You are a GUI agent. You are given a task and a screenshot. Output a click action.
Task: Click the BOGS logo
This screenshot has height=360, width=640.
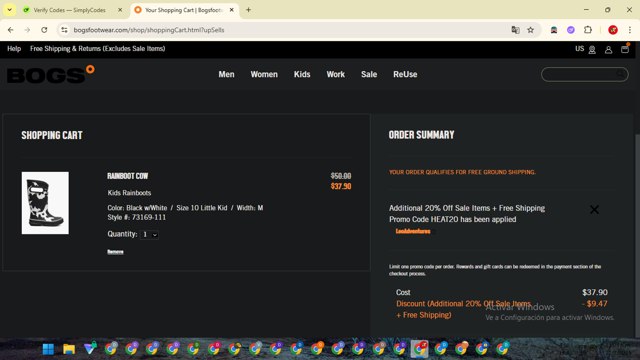pyautogui.click(x=51, y=74)
